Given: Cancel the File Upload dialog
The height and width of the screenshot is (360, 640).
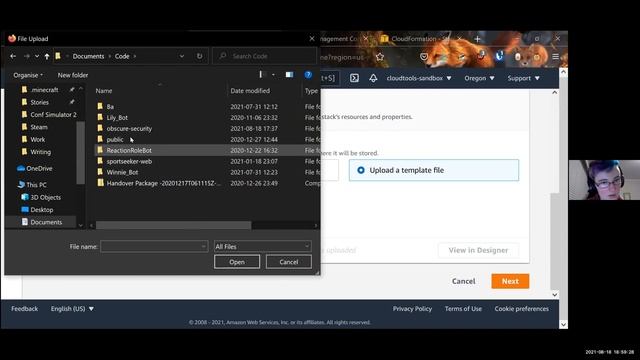Looking at the screenshot, I should click(x=289, y=262).
